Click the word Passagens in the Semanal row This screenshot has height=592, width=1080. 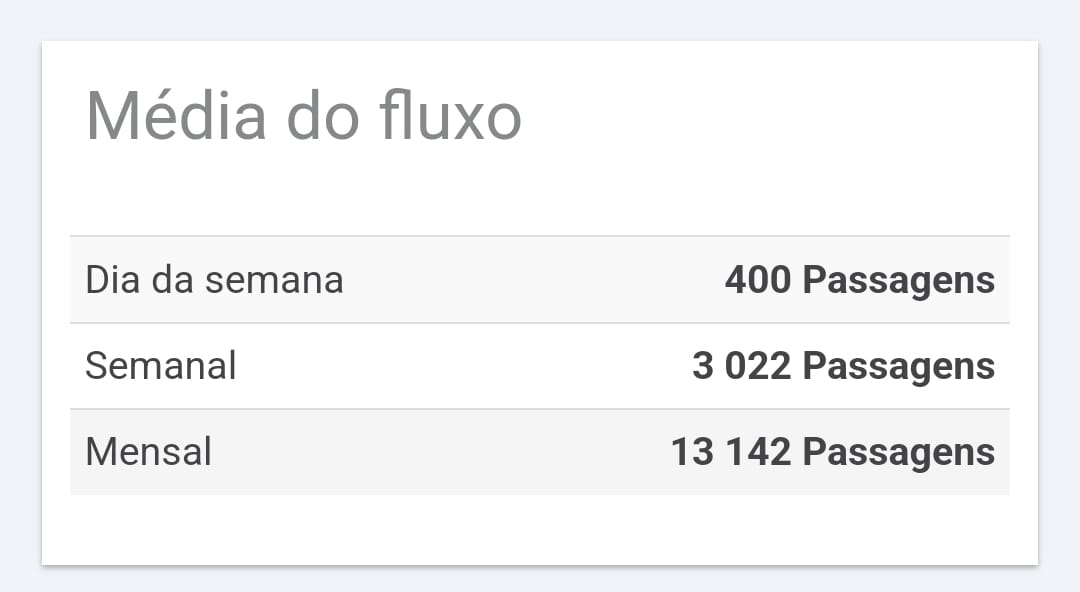tap(899, 367)
